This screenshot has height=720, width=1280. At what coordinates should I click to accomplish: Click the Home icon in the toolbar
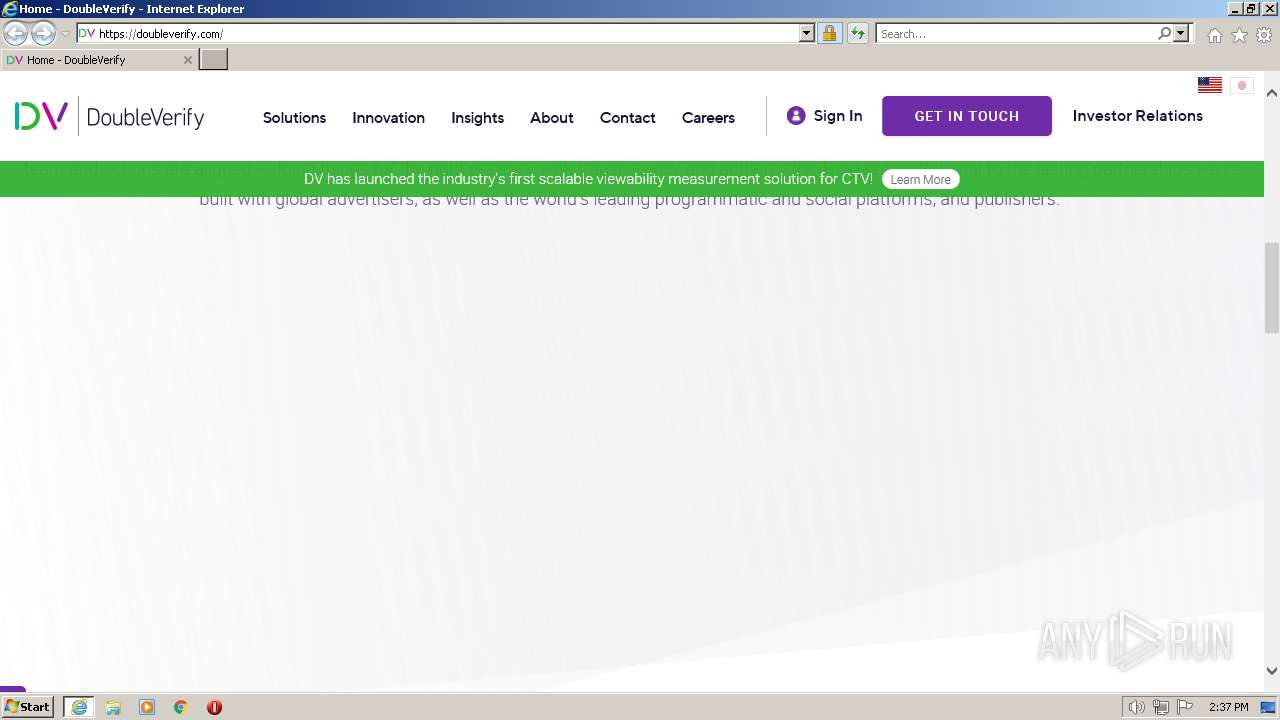click(1214, 35)
